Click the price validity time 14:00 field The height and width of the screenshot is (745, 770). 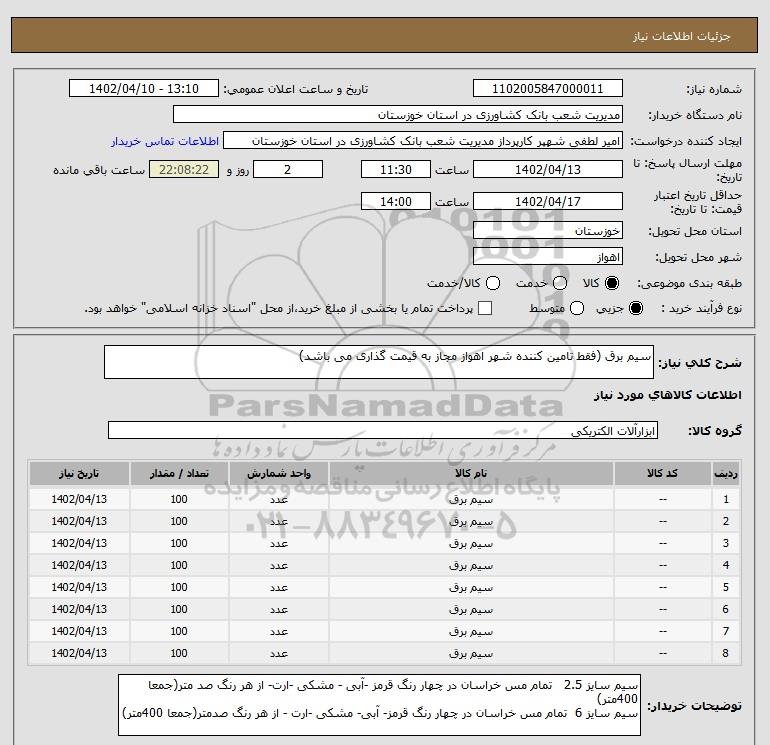coord(396,201)
